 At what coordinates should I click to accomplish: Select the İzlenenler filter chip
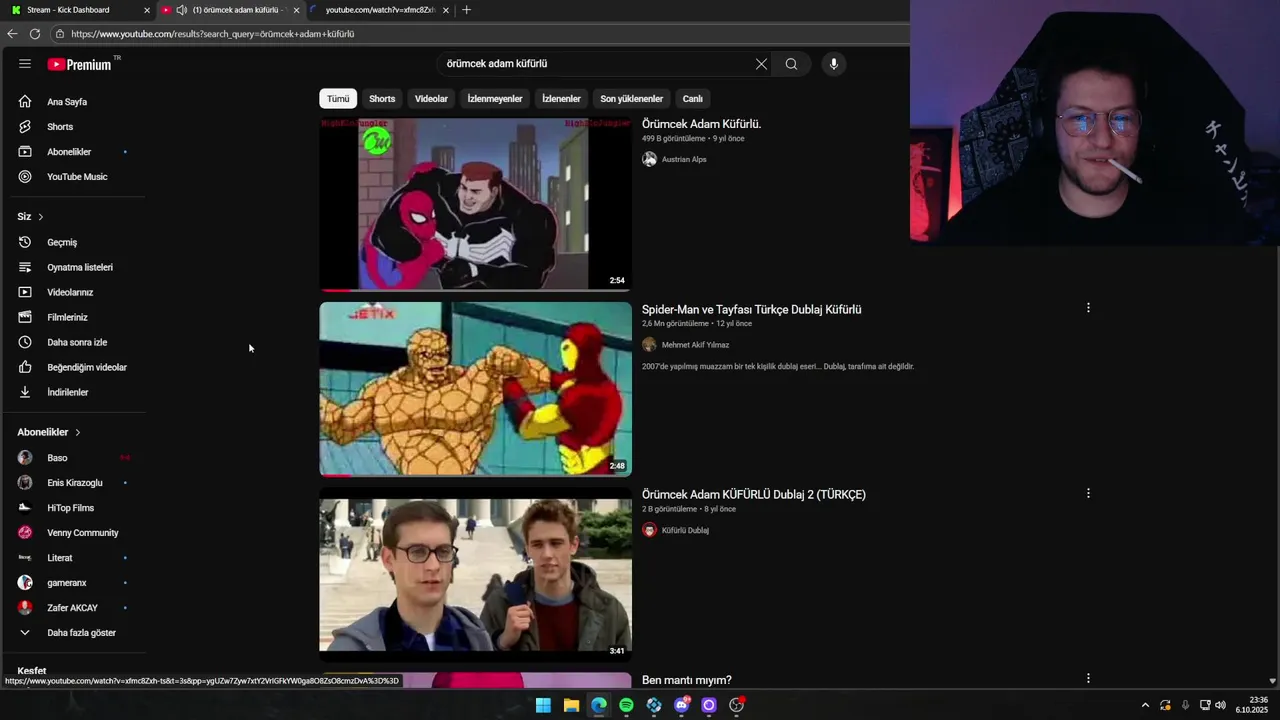(x=561, y=99)
